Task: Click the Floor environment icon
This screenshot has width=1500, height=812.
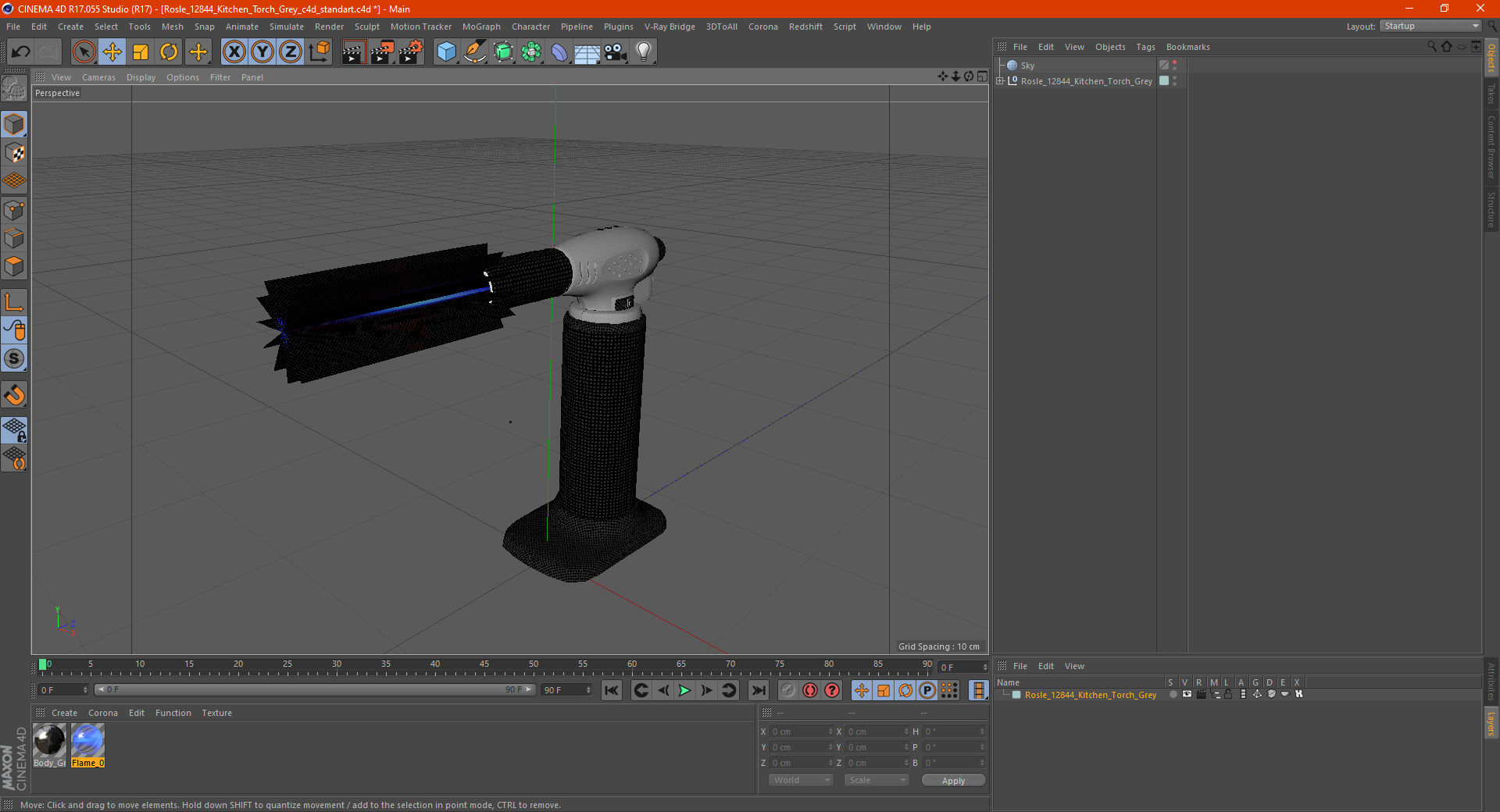Action: (x=587, y=52)
